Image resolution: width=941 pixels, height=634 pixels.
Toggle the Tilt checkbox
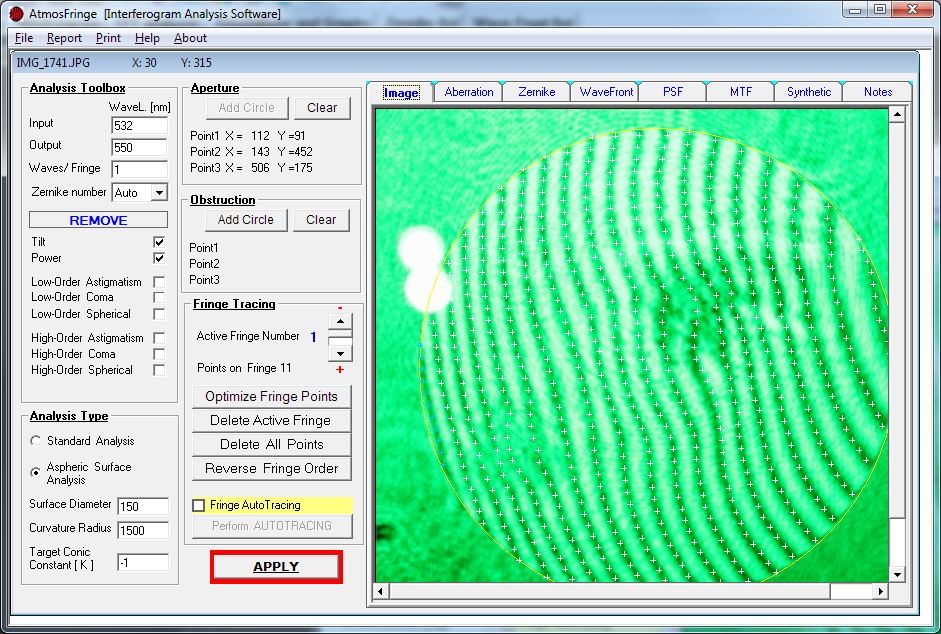[159, 242]
